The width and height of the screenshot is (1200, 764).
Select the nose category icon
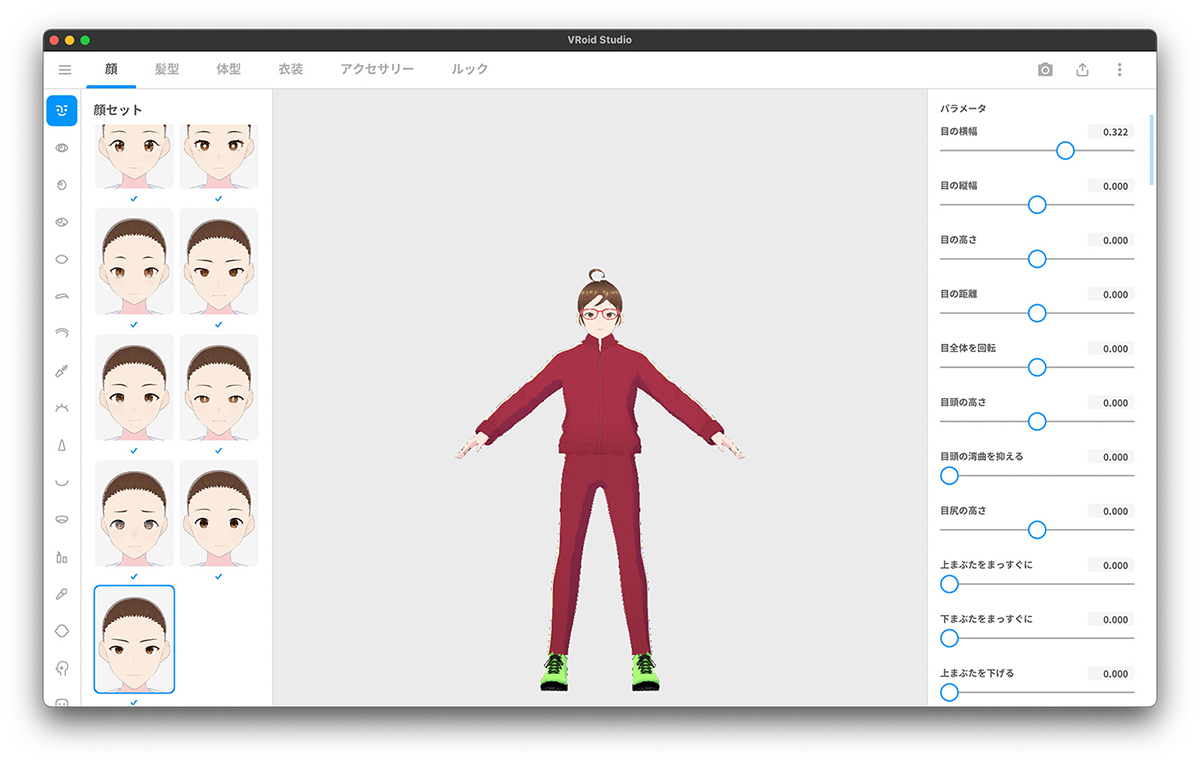62,445
